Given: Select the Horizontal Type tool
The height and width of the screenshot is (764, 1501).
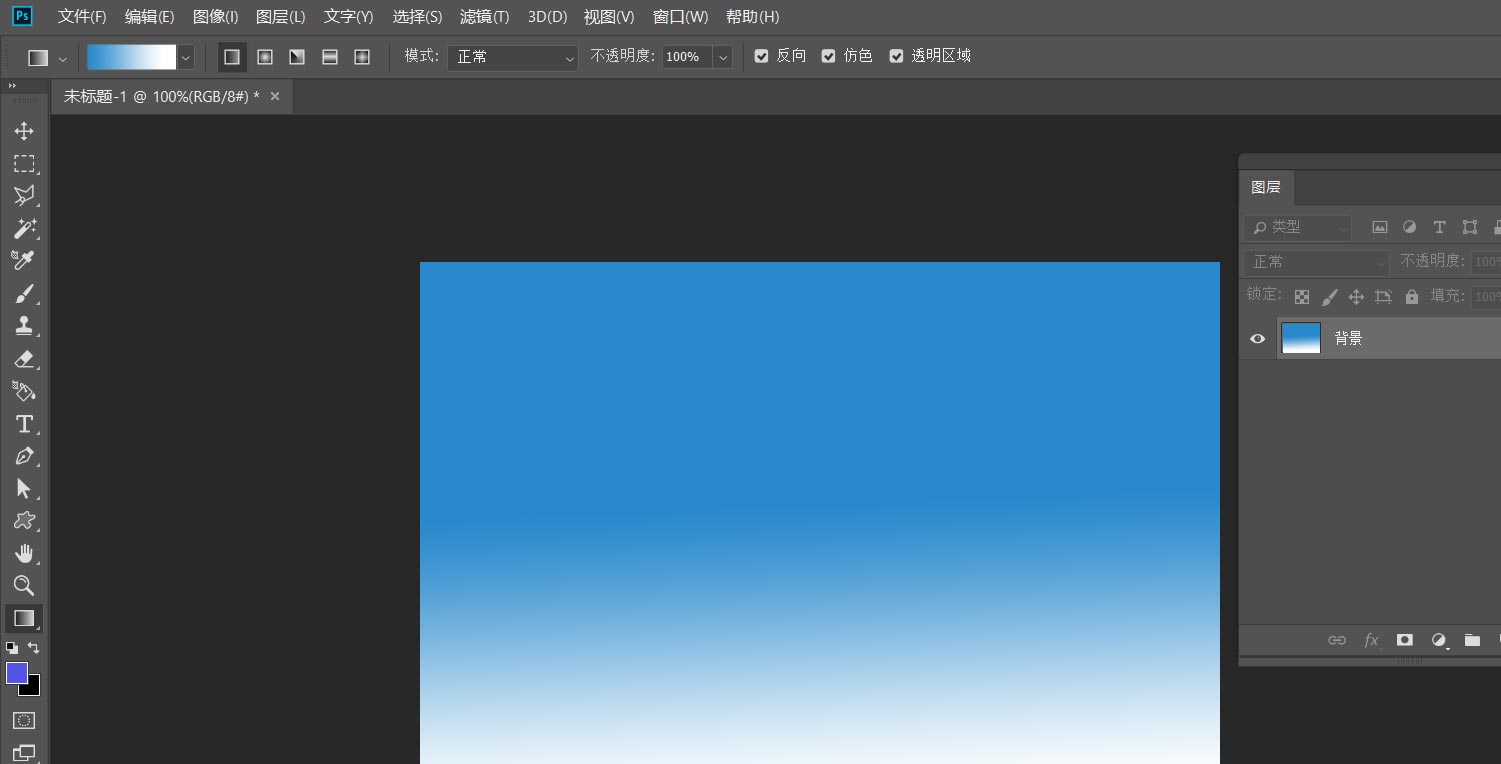Looking at the screenshot, I should (25, 424).
